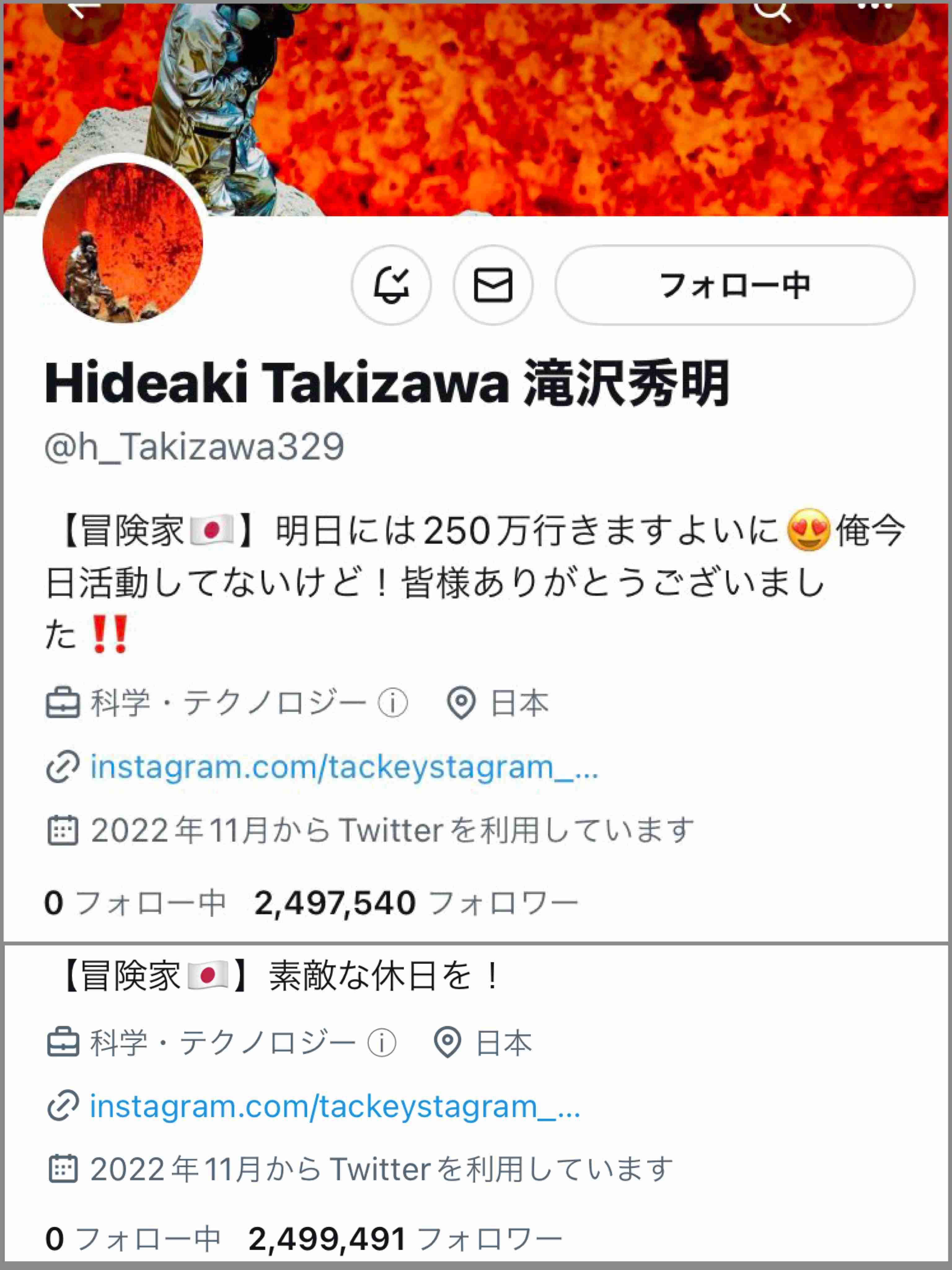Open the 0 フォロー中 following list
Image resolution: width=952 pixels, height=1270 pixels.
135,903
